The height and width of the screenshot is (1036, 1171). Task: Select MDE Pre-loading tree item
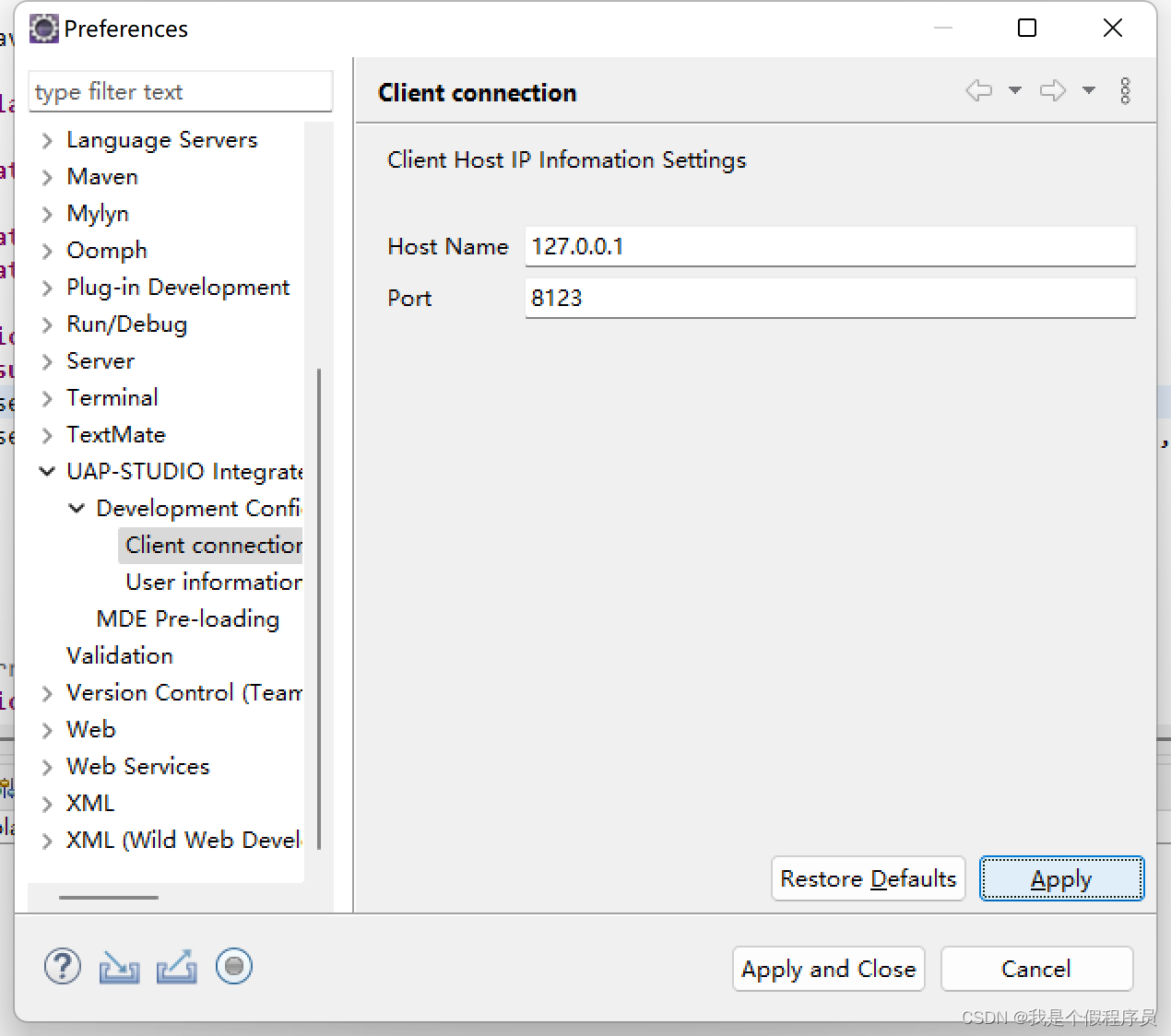click(188, 618)
